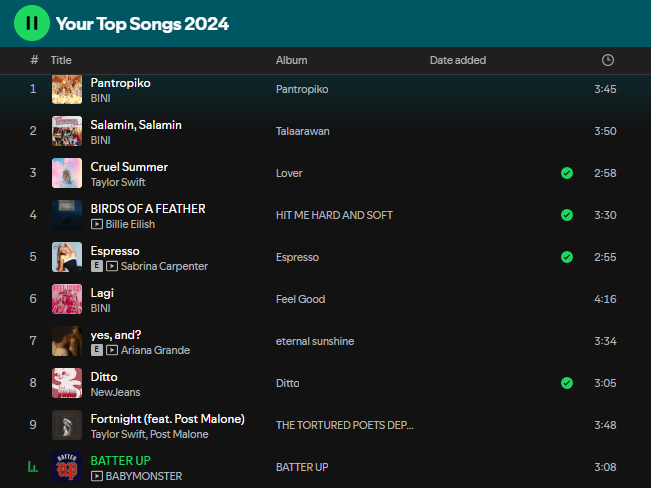This screenshot has height=488, width=651.
Task: Sort by the duration clock icon
Action: pyautogui.click(x=607, y=60)
